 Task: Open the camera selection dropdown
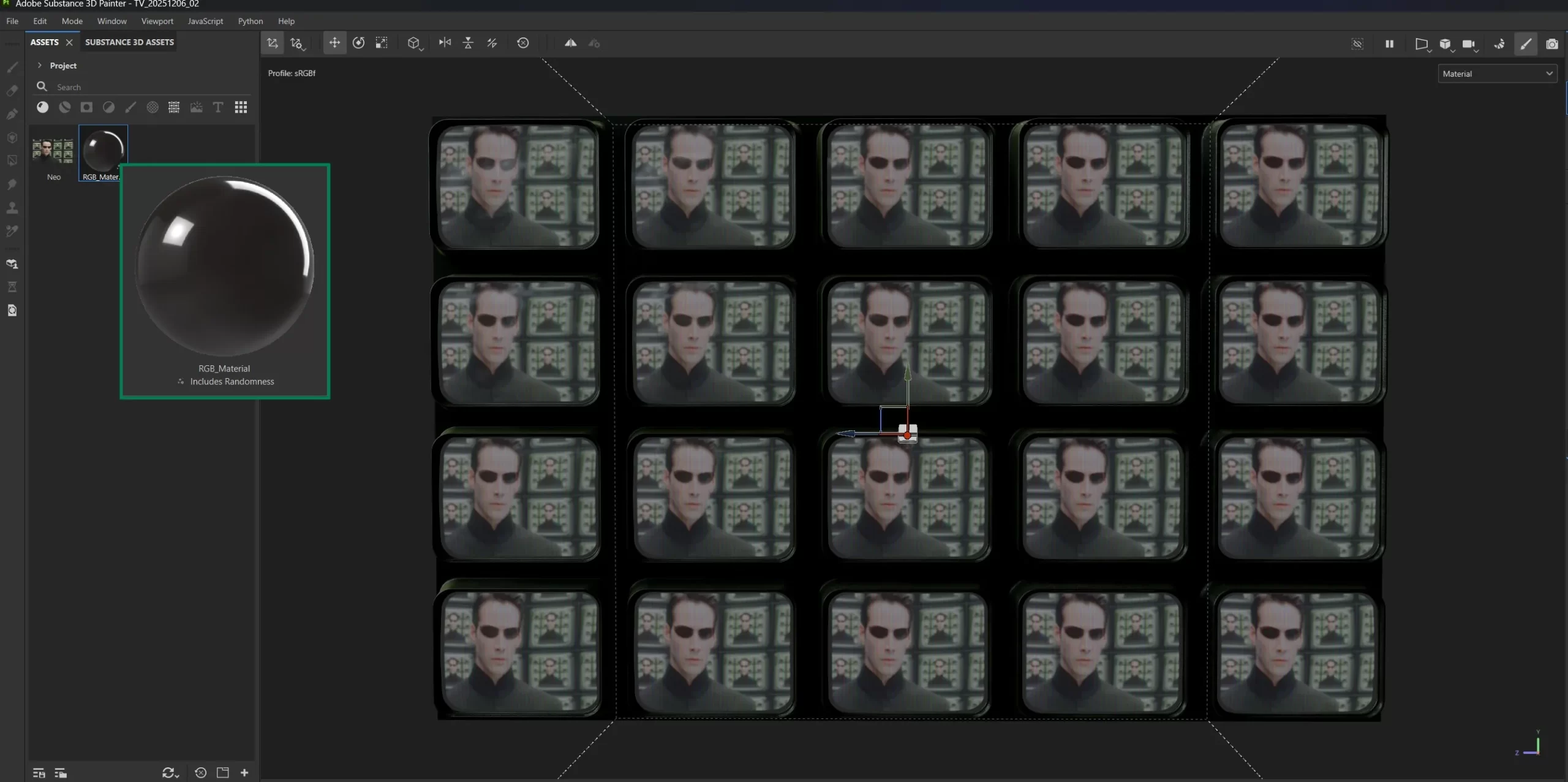click(x=1469, y=44)
